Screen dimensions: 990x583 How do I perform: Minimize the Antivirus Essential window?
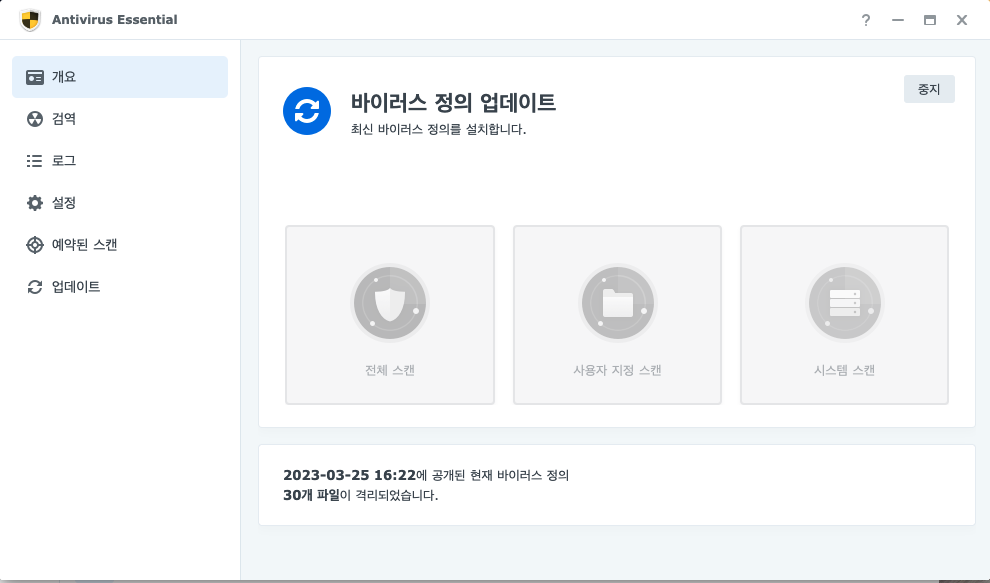coord(898,20)
